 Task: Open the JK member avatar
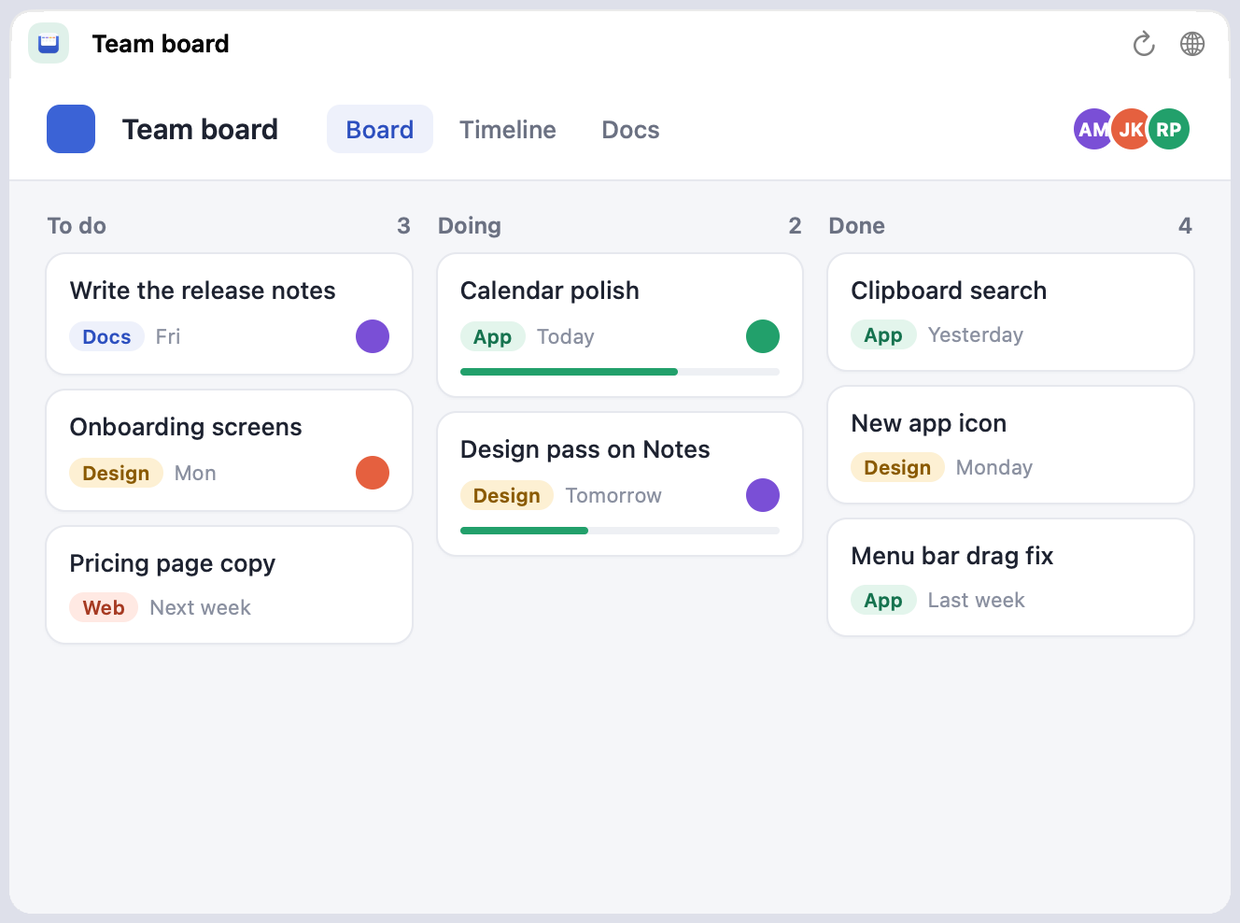pos(1131,129)
